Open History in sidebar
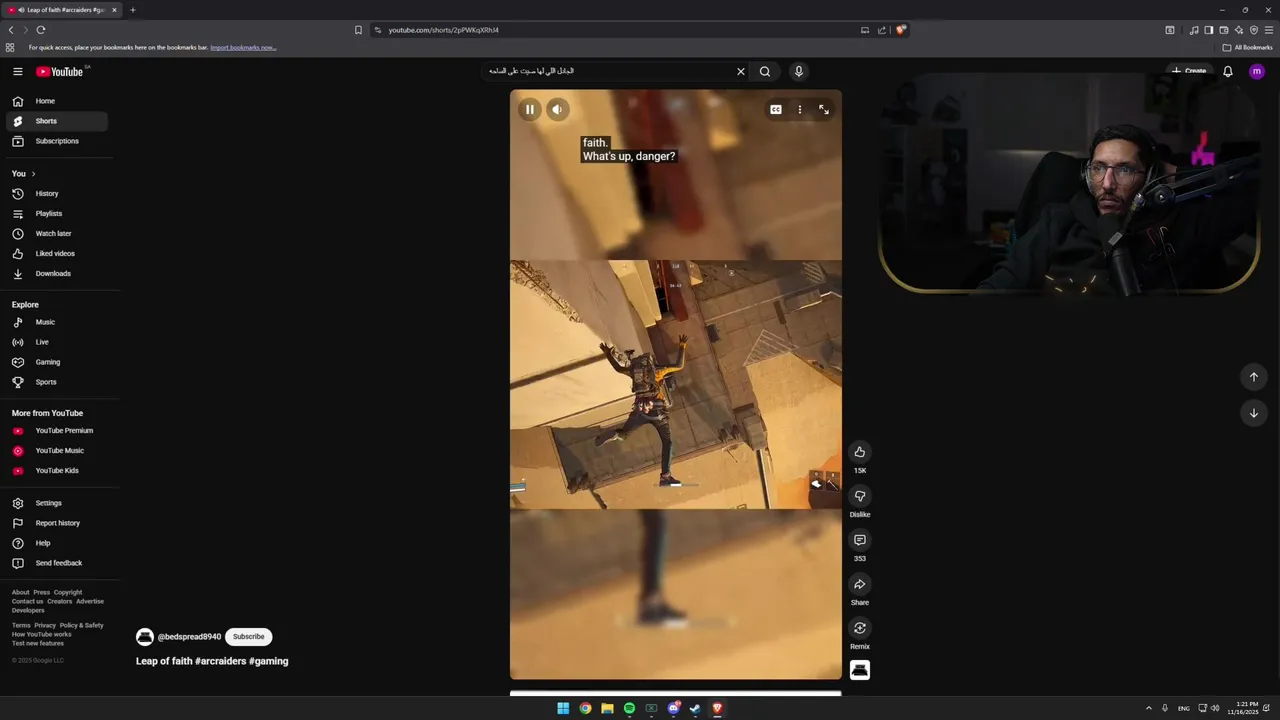 57,193
